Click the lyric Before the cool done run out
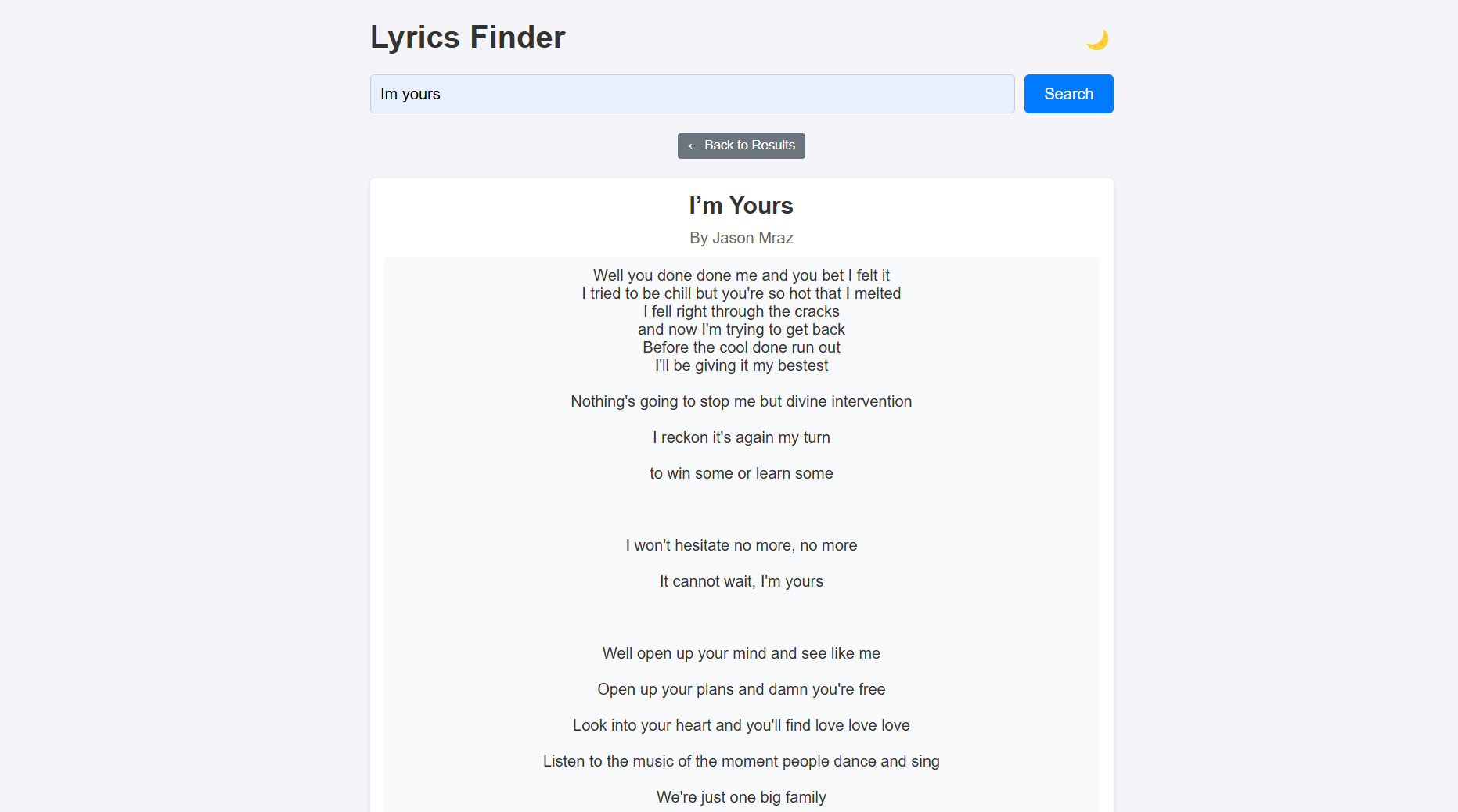This screenshot has height=812, width=1458. [741, 347]
